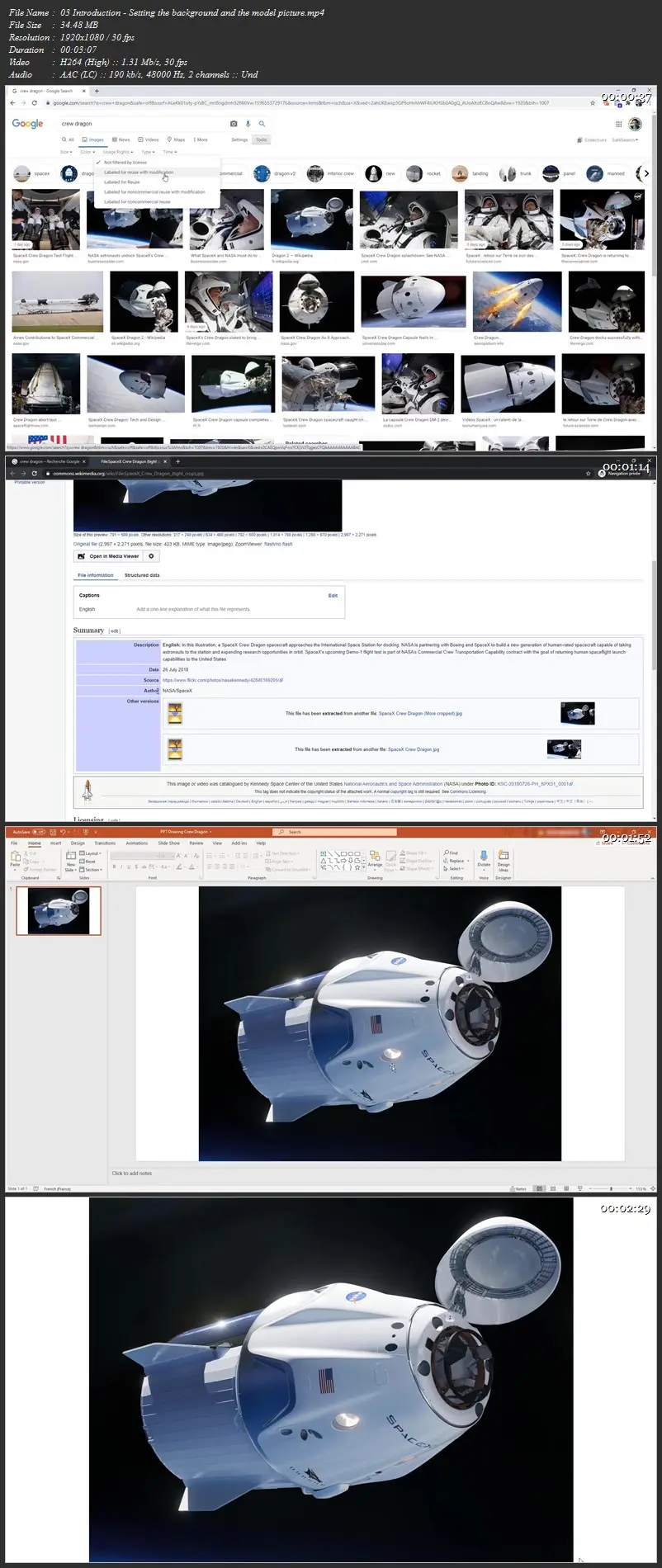The width and height of the screenshot is (662, 1568).
Task: Open the Type filter dropdown in Google Images
Action: click(148, 152)
